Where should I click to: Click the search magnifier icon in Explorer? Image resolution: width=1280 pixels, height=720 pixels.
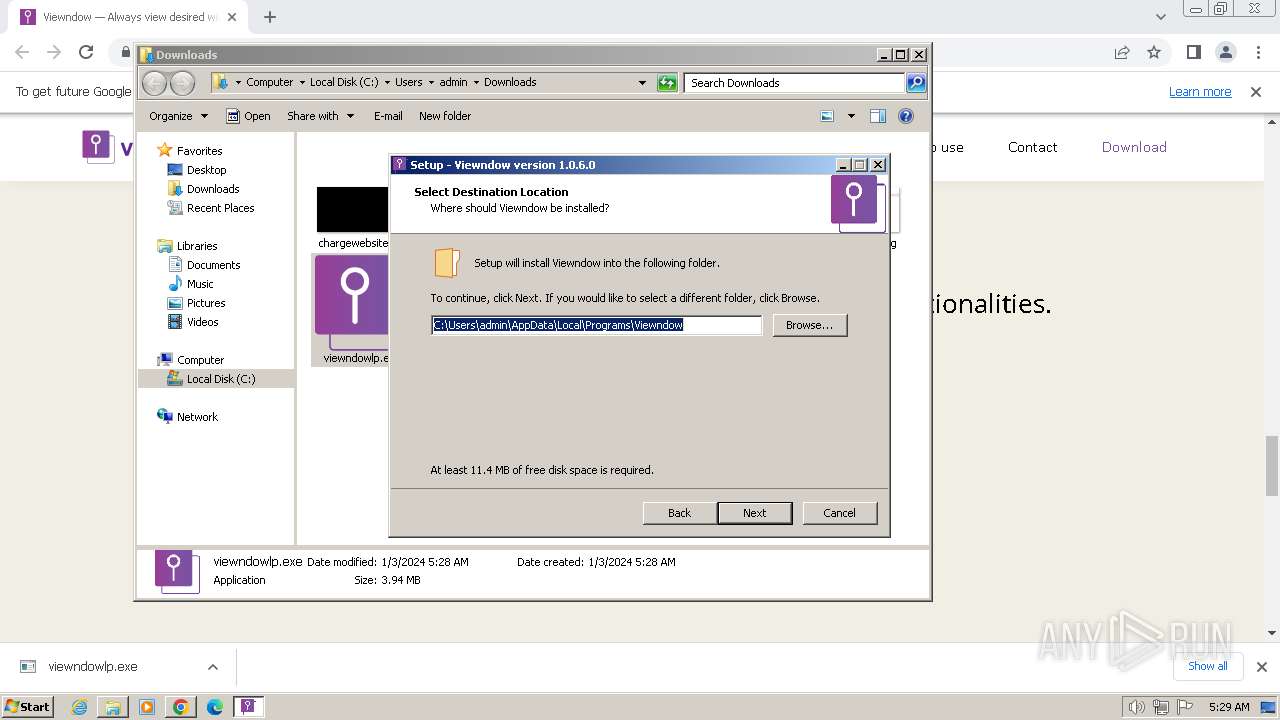point(916,83)
